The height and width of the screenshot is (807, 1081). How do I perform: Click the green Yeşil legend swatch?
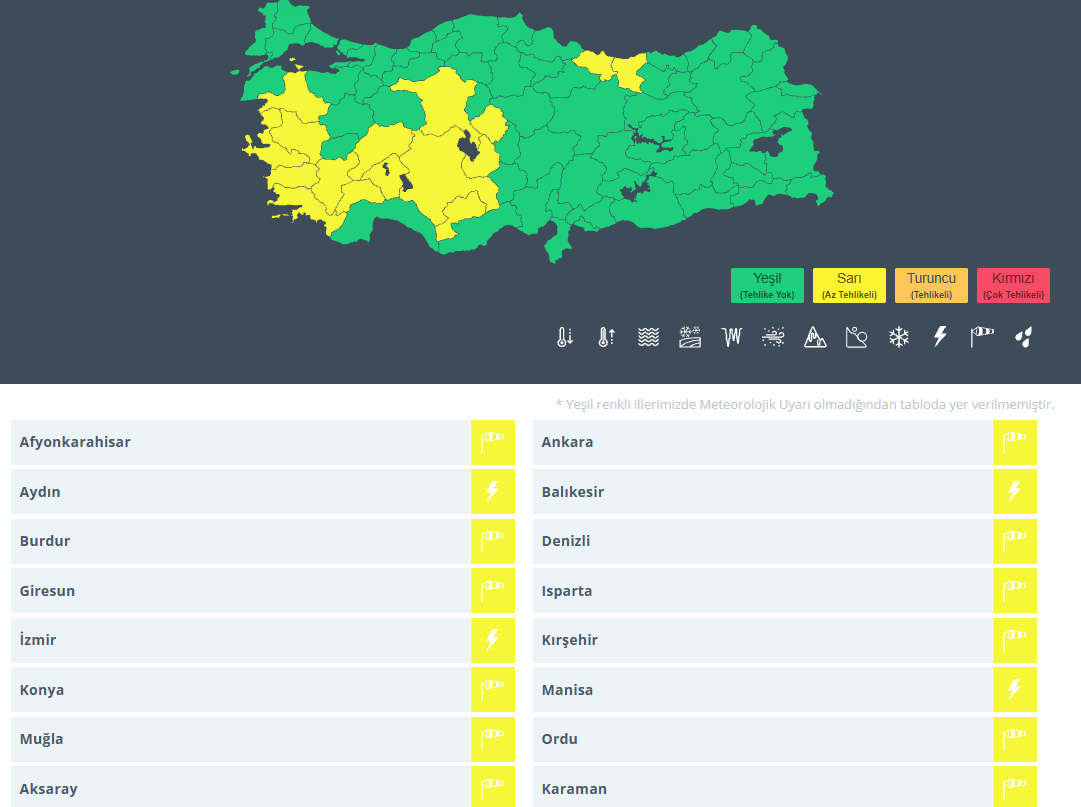(767, 285)
